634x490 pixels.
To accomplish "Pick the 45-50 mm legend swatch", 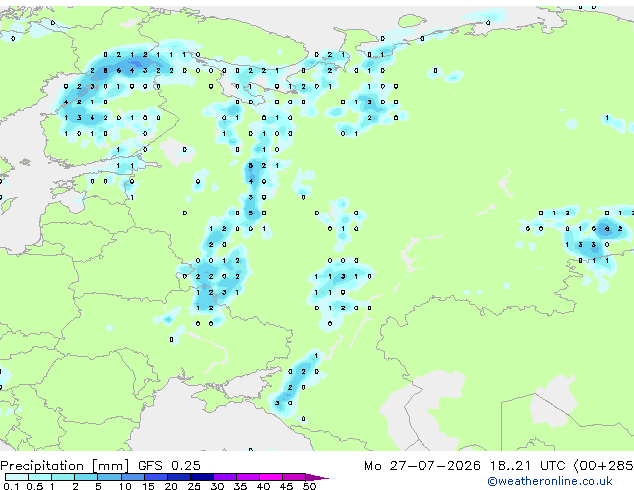I will (294, 477).
